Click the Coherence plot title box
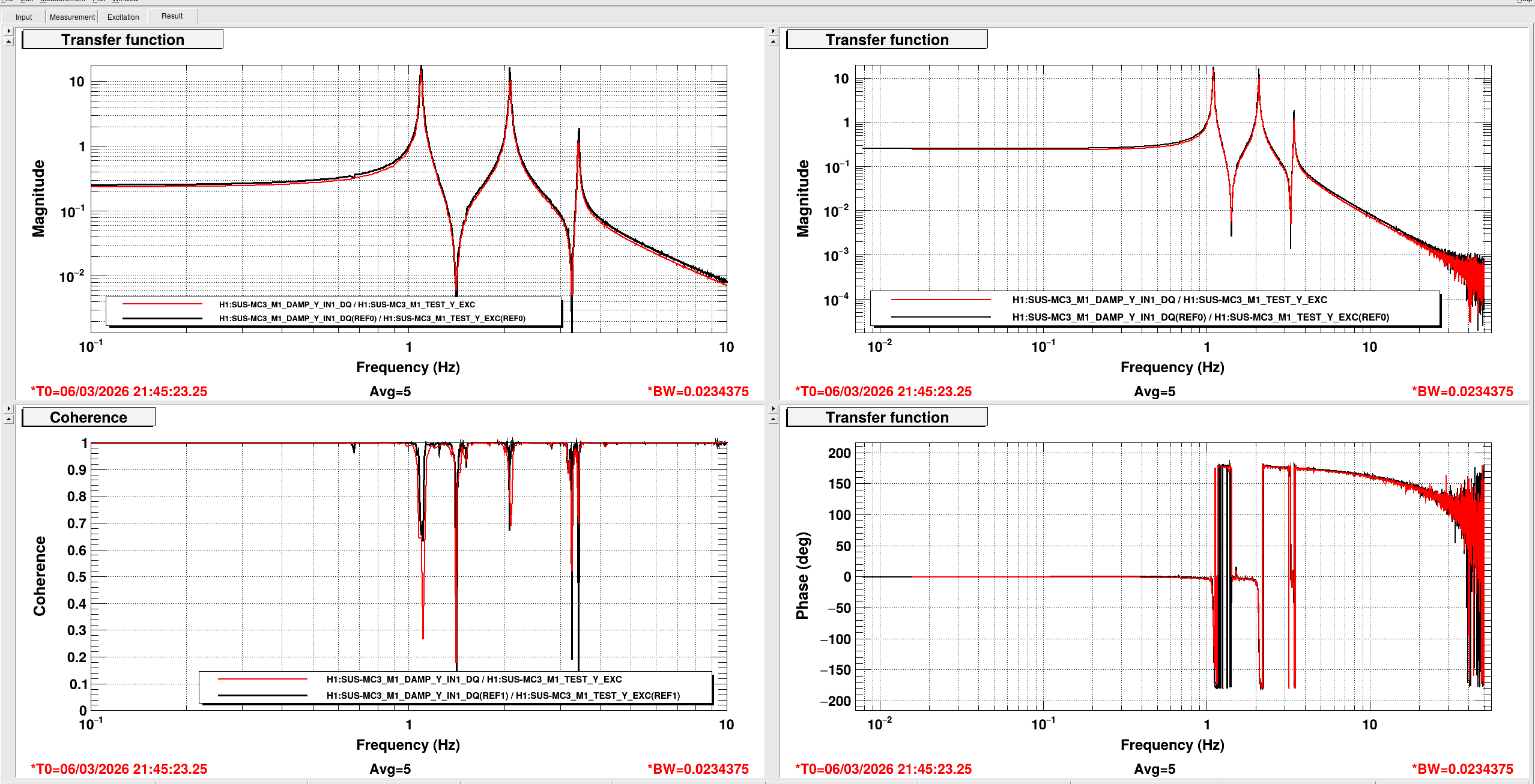Viewport: 1535px width, 784px height. pyautogui.click(x=88, y=417)
